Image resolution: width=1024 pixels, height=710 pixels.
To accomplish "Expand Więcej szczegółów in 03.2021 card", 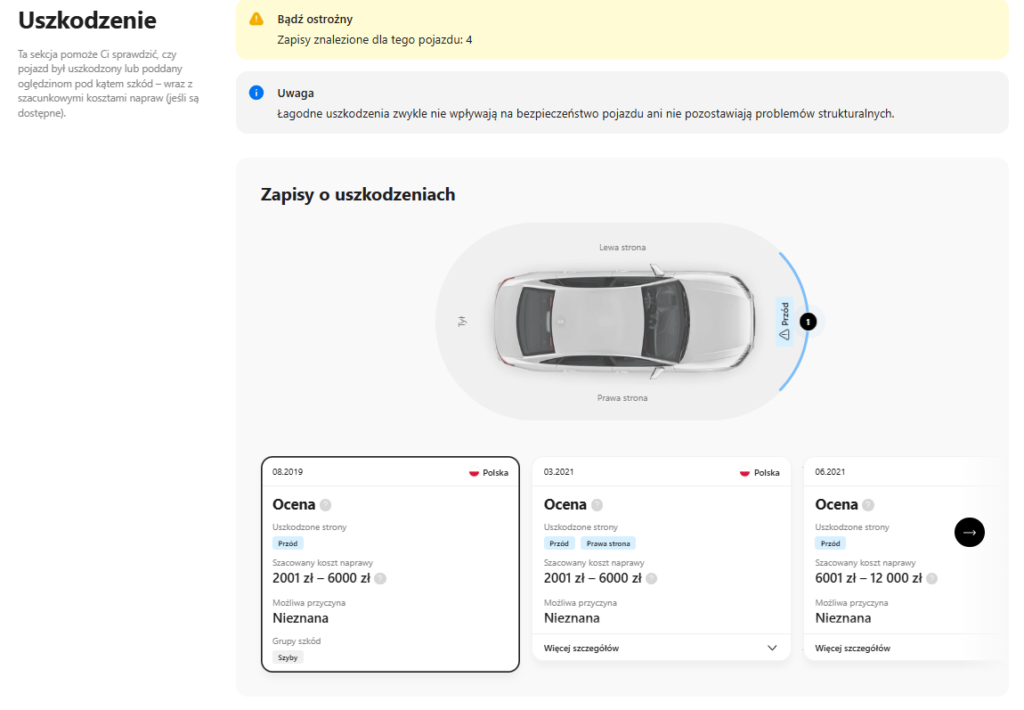I will (x=581, y=648).
